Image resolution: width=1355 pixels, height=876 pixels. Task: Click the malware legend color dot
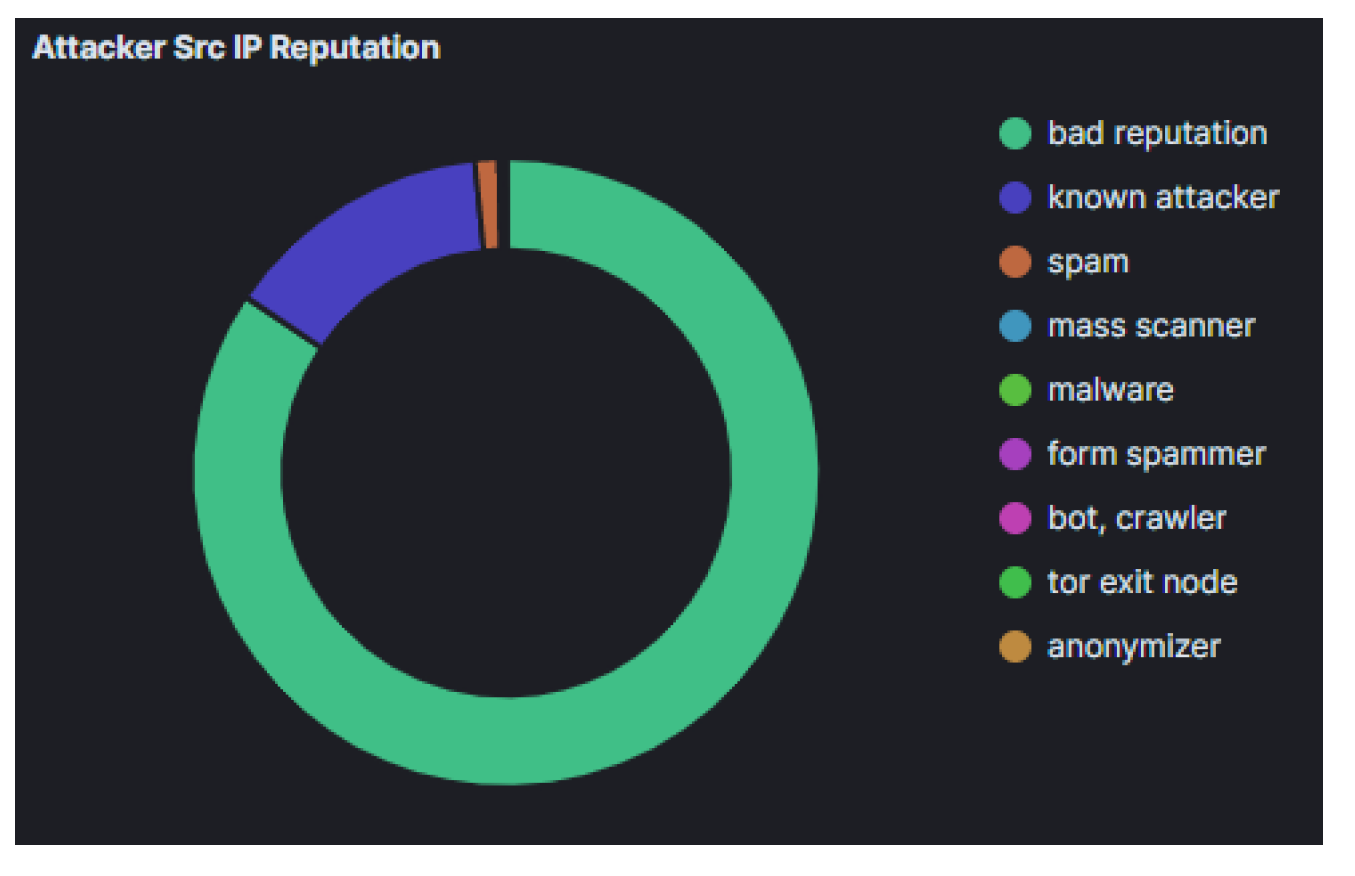tap(1015, 390)
